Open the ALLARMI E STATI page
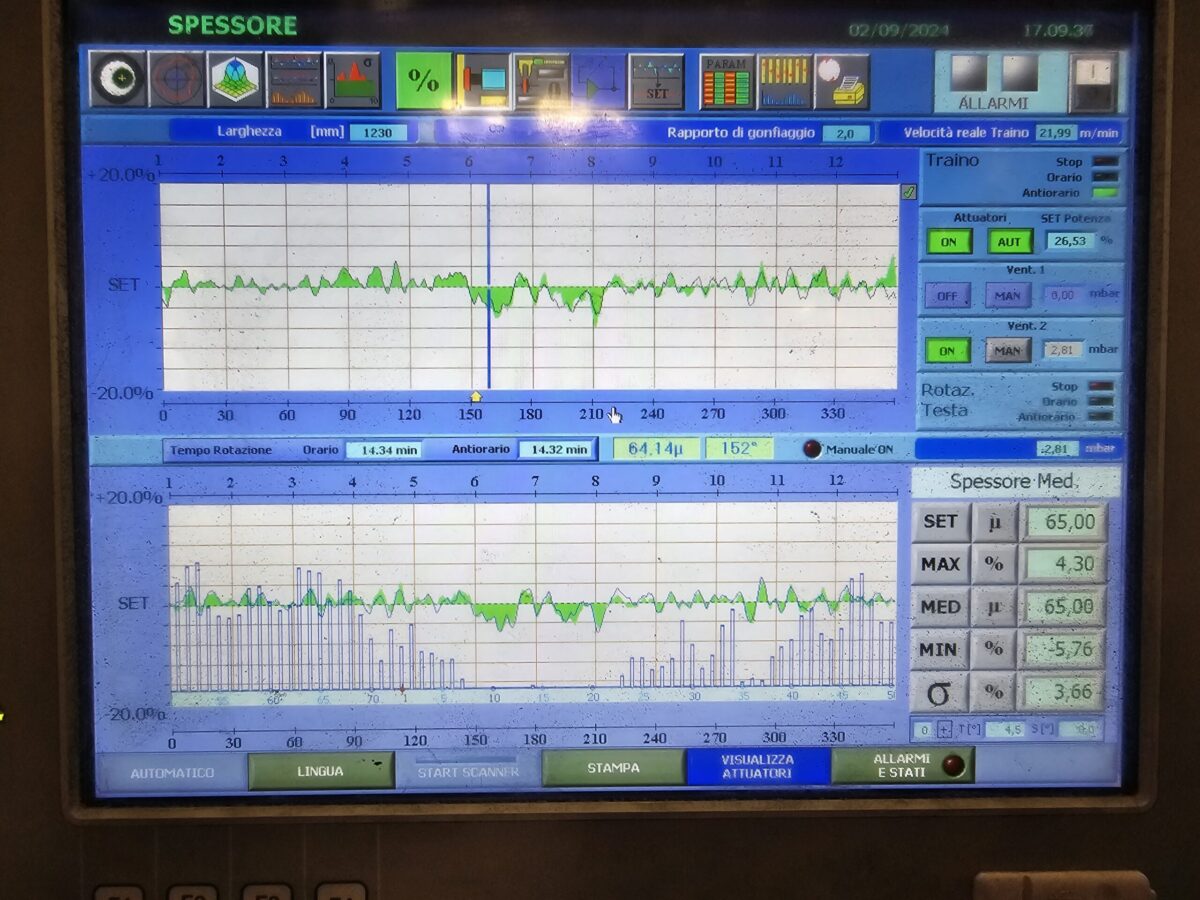 [902, 766]
